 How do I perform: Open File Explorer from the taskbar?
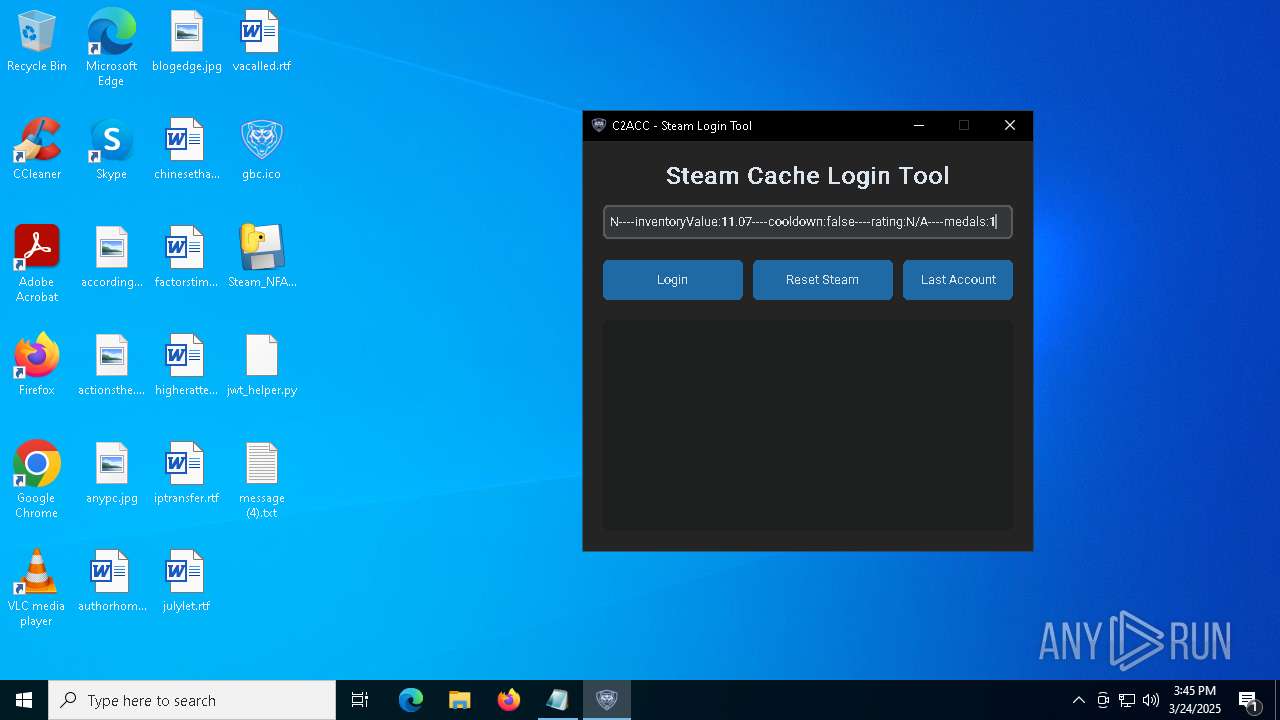(459, 700)
